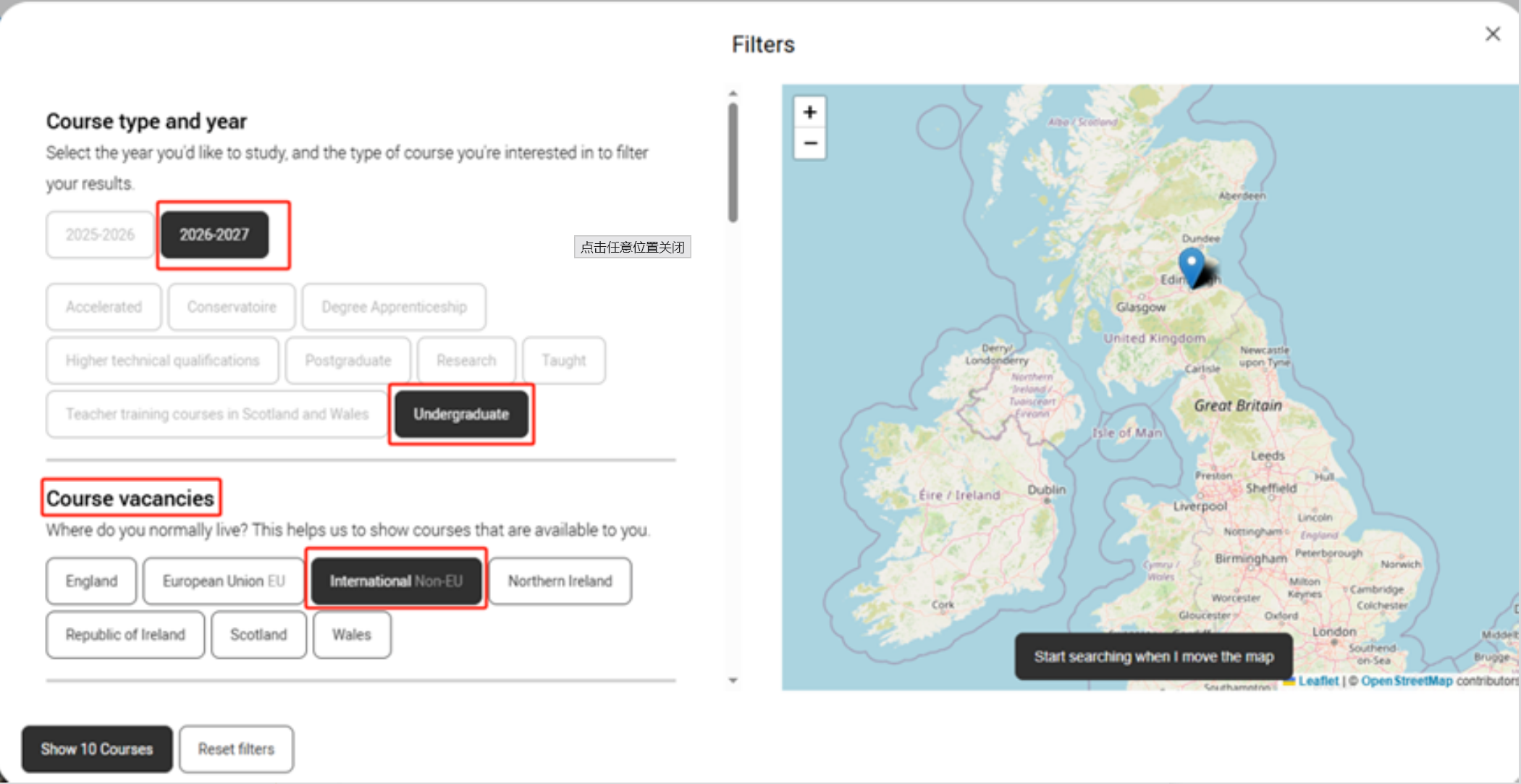The width and height of the screenshot is (1521, 784).
Task: Reset filters
Action: pos(237,749)
